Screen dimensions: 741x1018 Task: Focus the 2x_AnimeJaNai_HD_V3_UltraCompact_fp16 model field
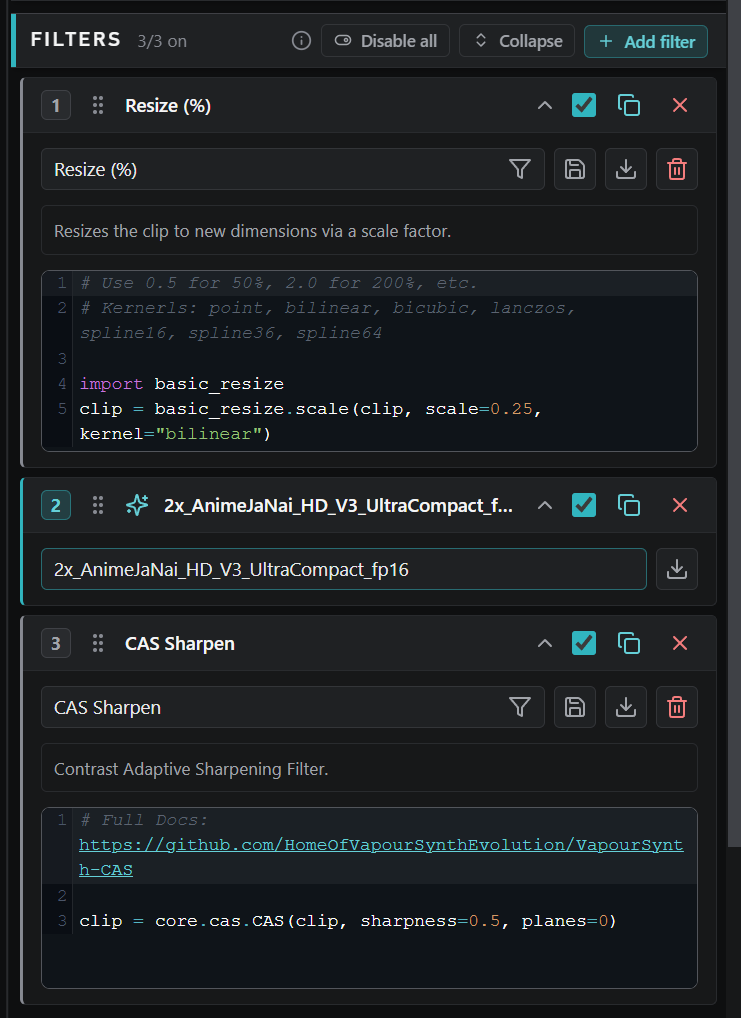[344, 569]
